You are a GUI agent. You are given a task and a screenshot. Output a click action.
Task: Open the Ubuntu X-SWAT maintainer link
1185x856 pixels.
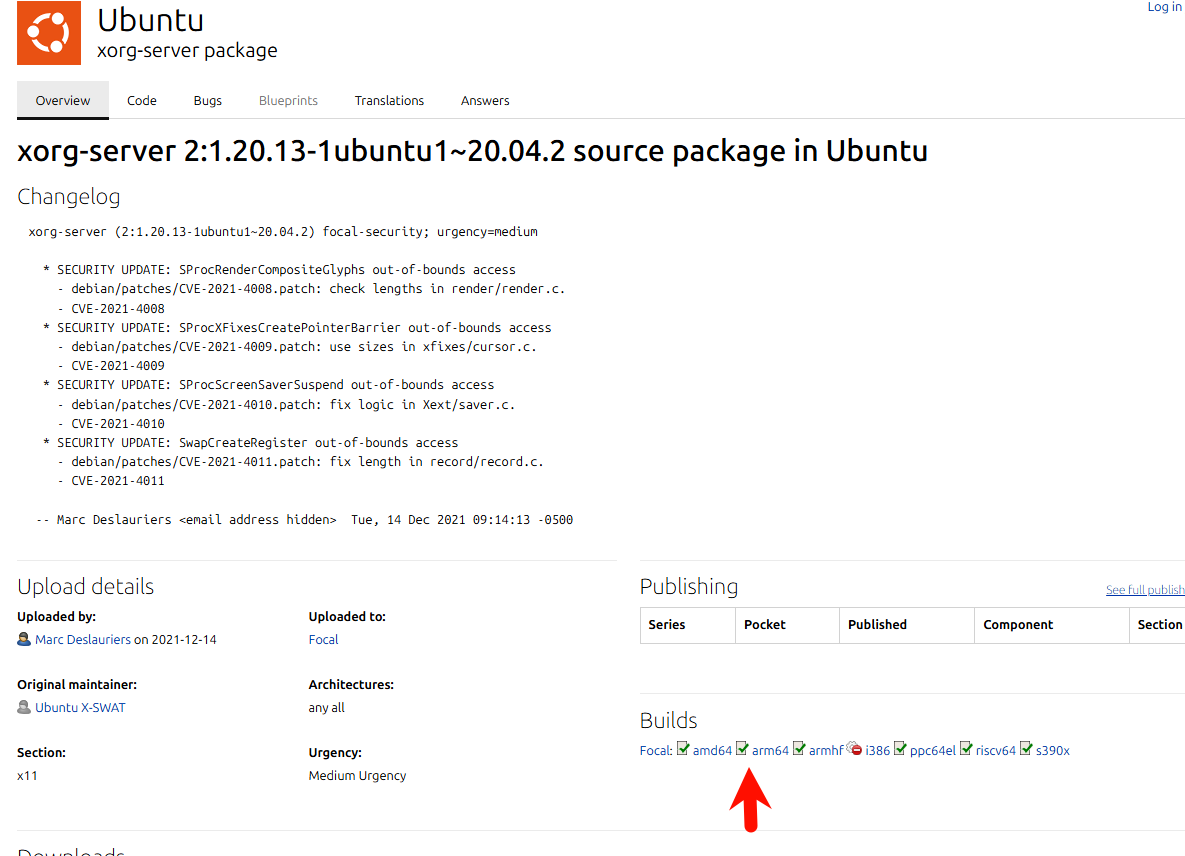click(80, 707)
